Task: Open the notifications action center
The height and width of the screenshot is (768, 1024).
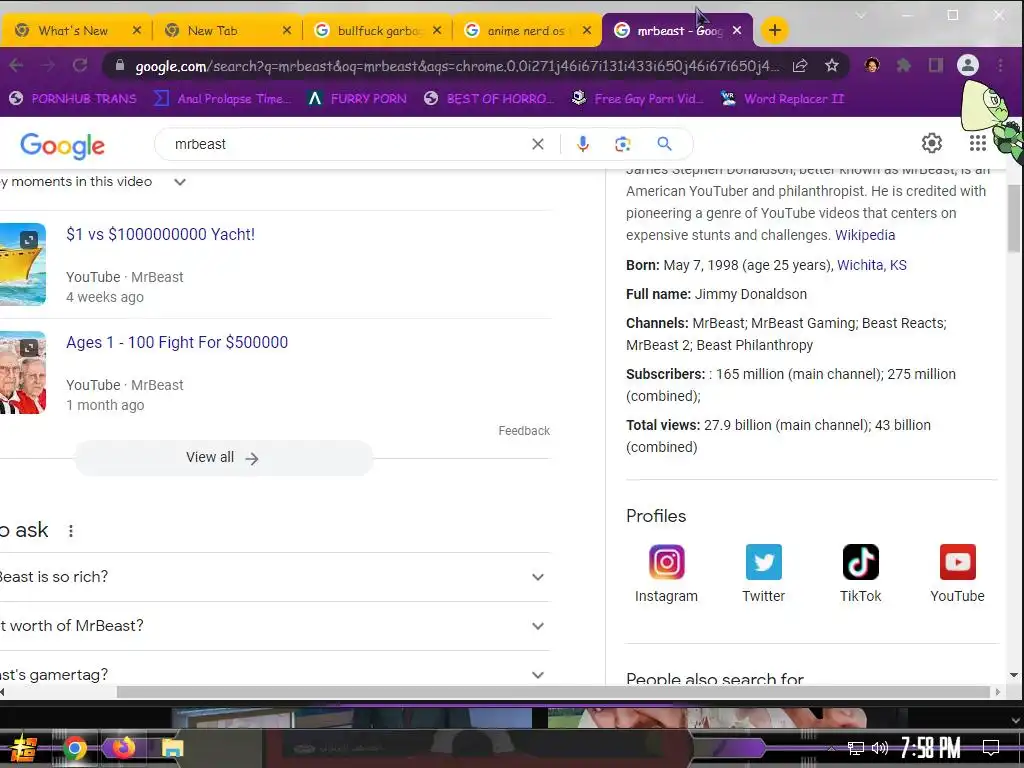Action: point(991,747)
